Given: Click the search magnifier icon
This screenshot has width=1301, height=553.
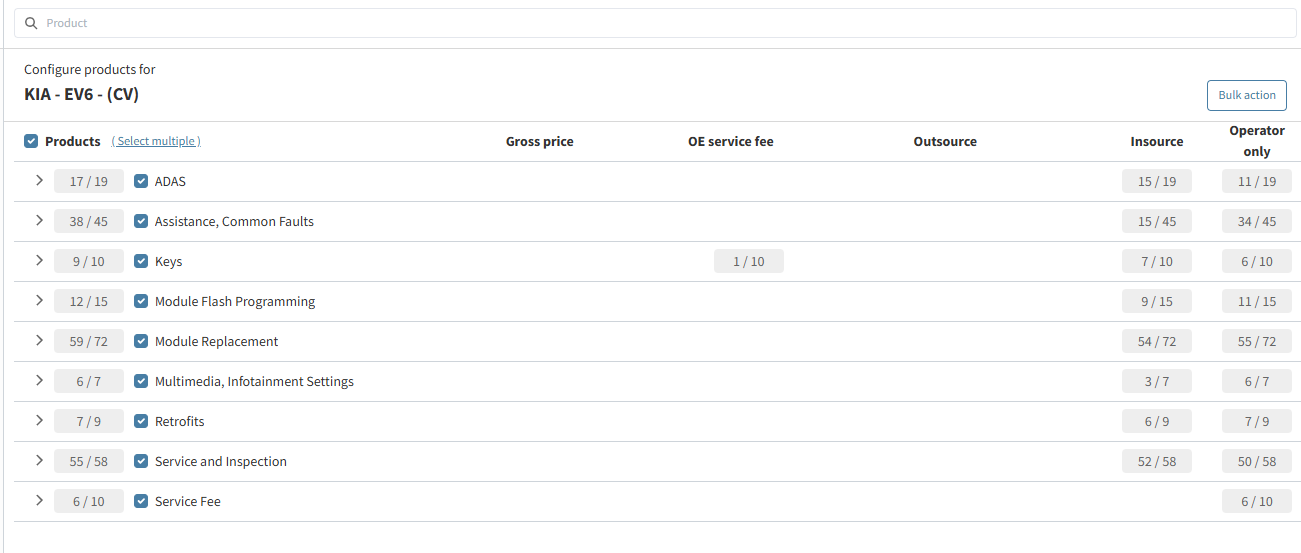Looking at the screenshot, I should 31,23.
